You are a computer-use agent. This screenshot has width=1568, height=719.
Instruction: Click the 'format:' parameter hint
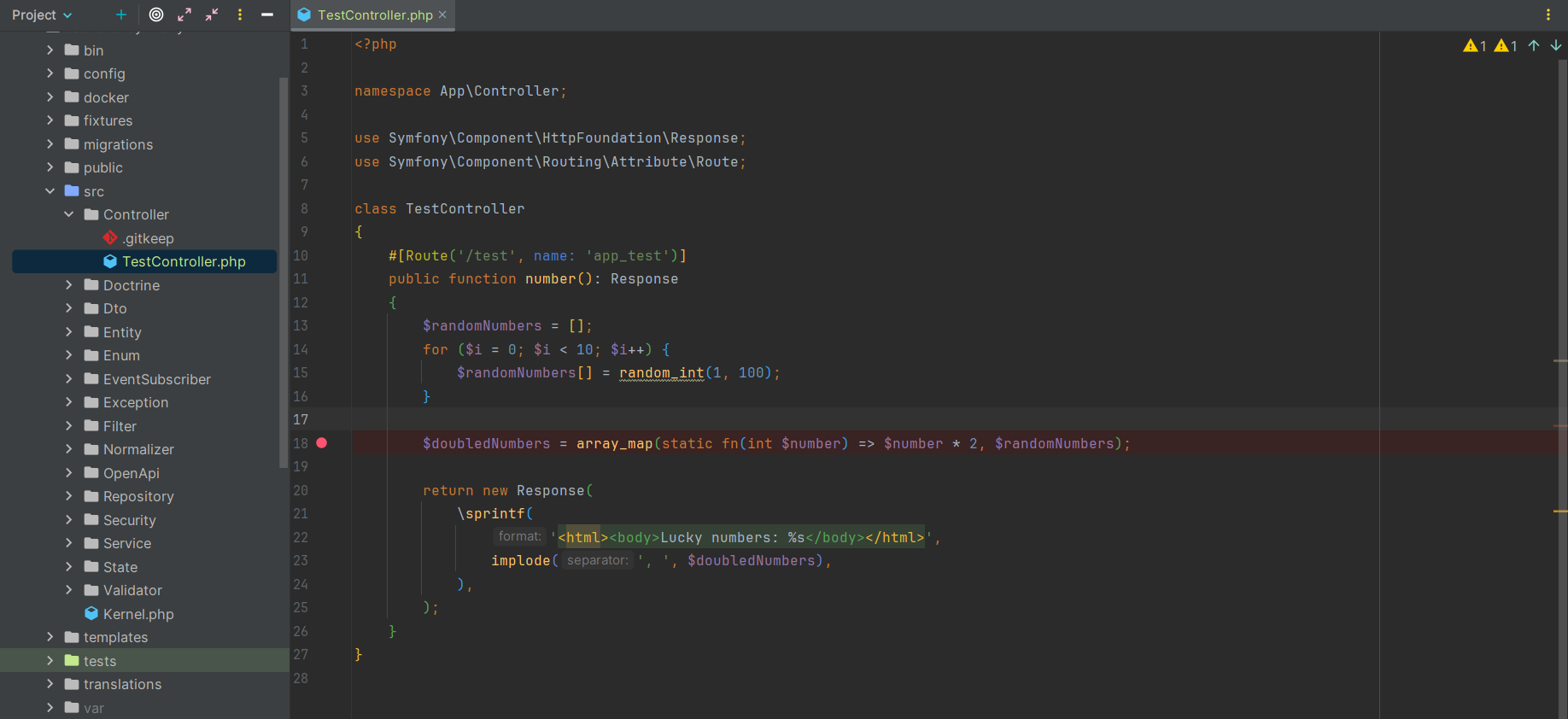click(520, 536)
